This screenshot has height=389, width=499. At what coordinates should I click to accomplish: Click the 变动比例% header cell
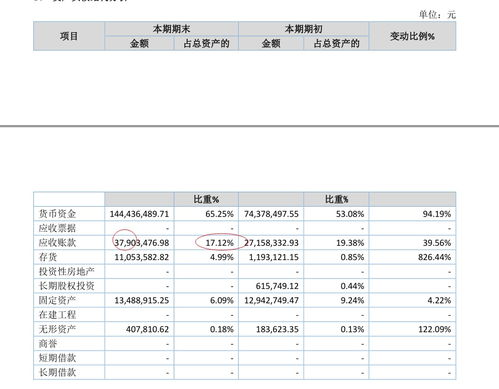412,36
